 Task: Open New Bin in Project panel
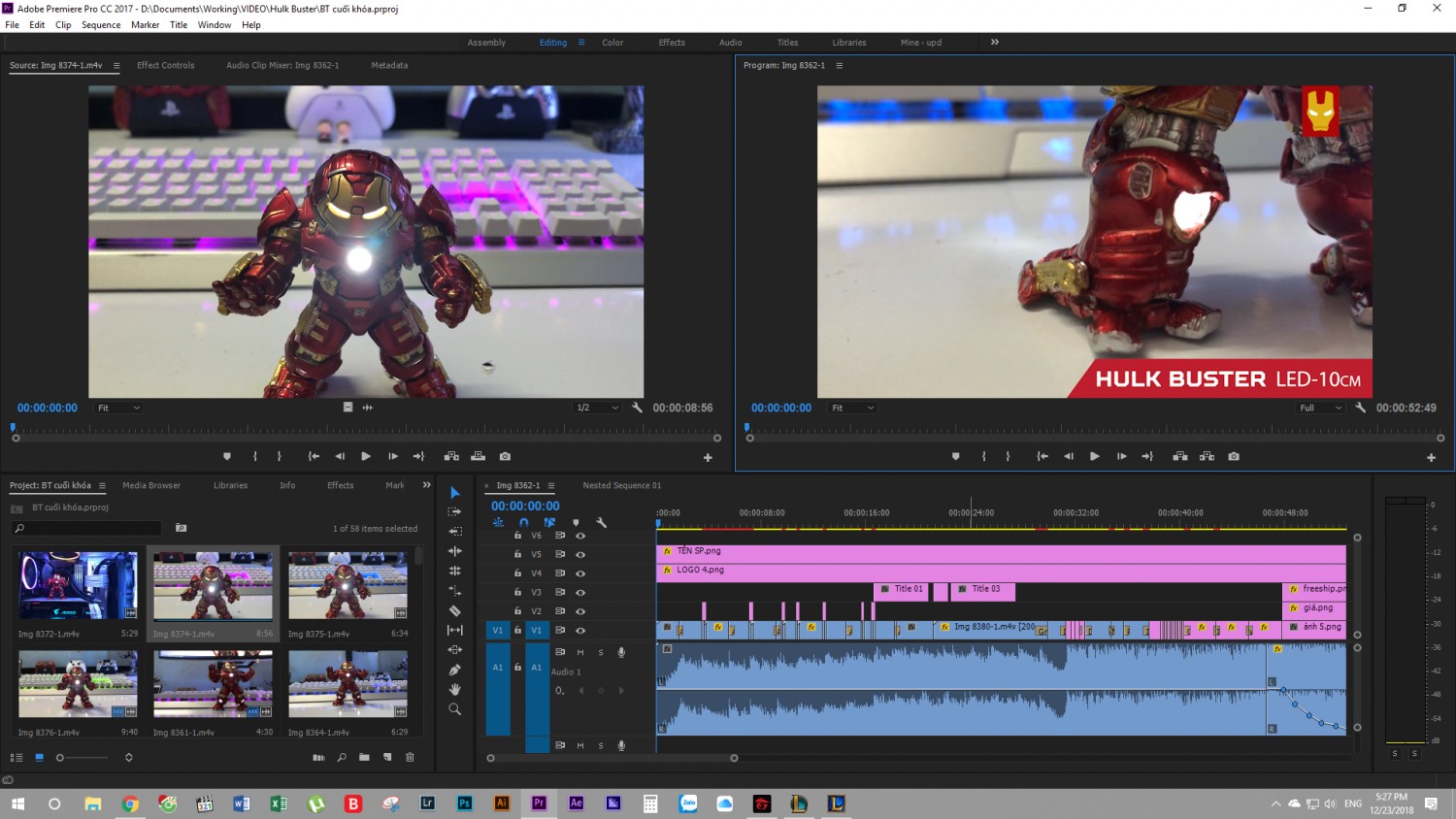pos(364,757)
